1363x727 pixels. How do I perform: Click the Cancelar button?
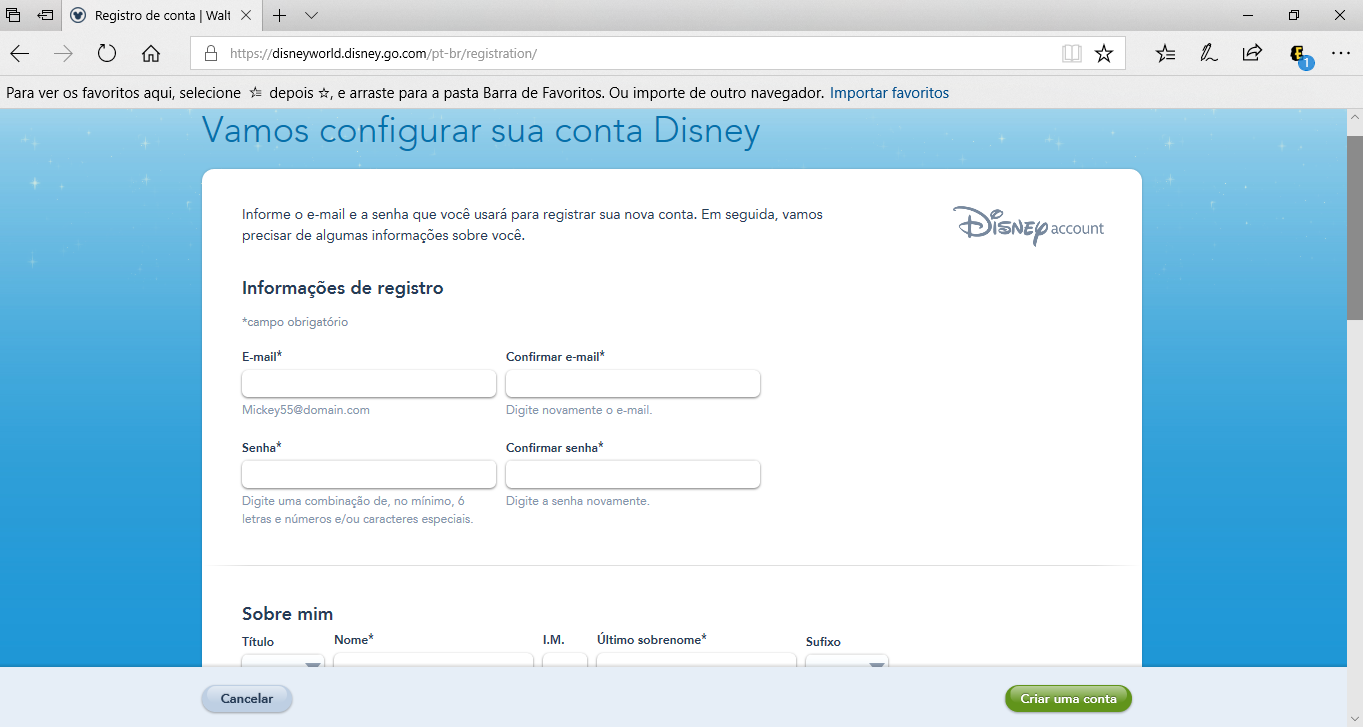pyautogui.click(x=247, y=699)
